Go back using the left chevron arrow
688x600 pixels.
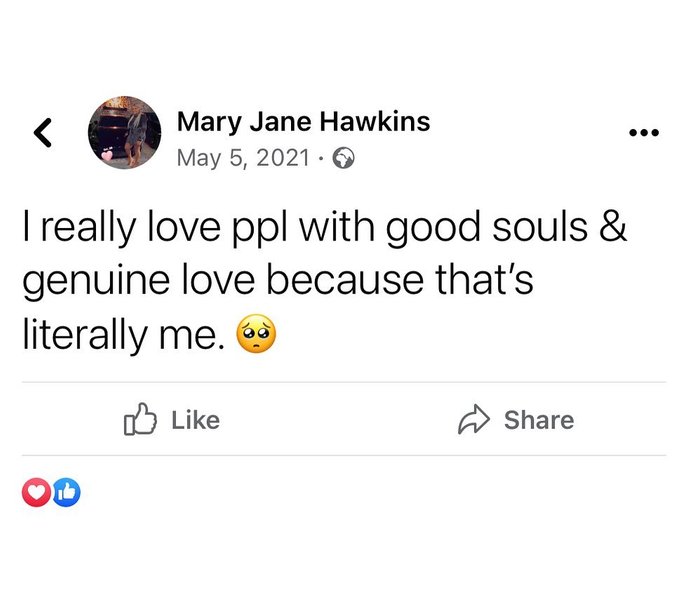point(43,131)
